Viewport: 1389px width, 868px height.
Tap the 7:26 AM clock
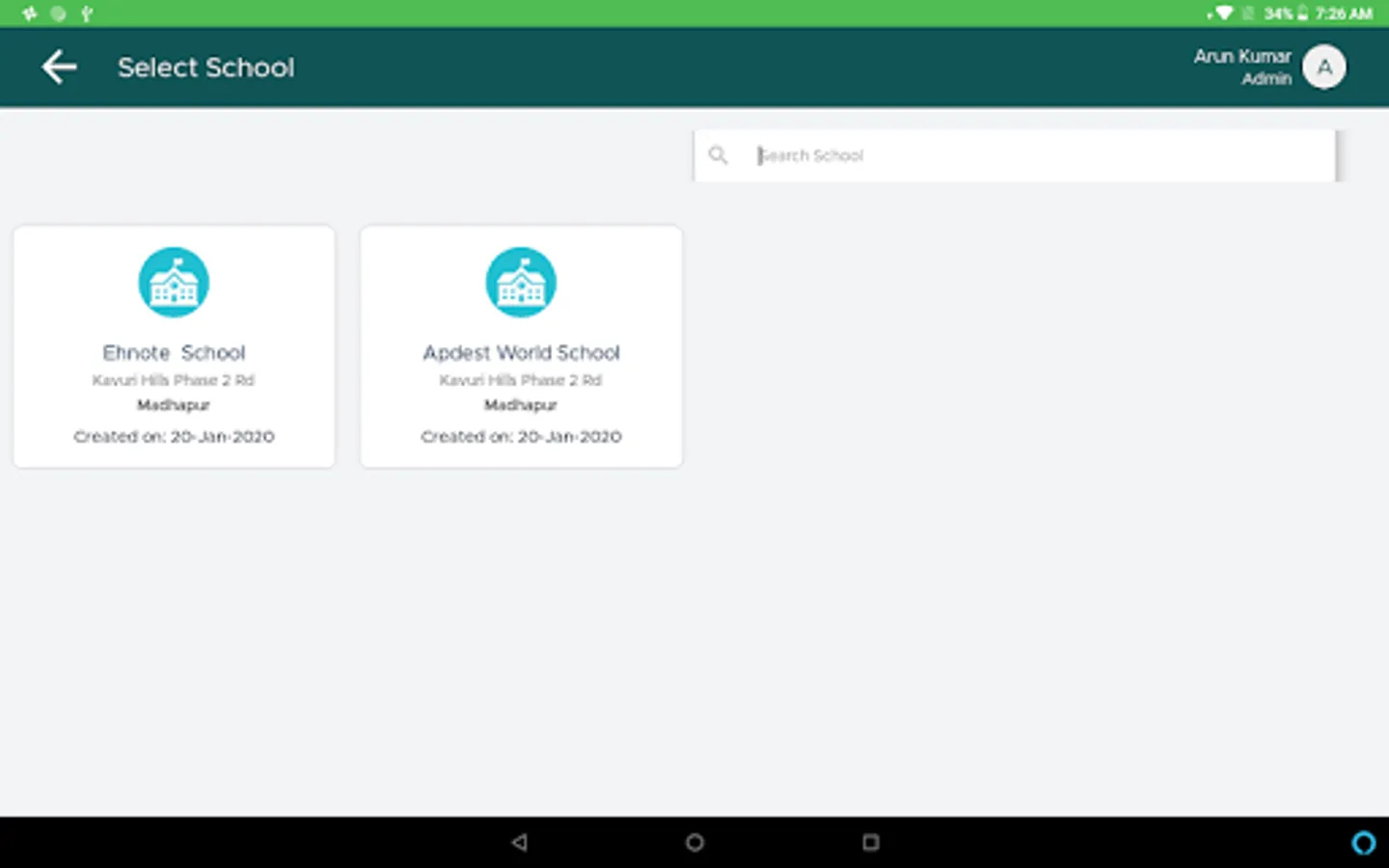(1344, 14)
